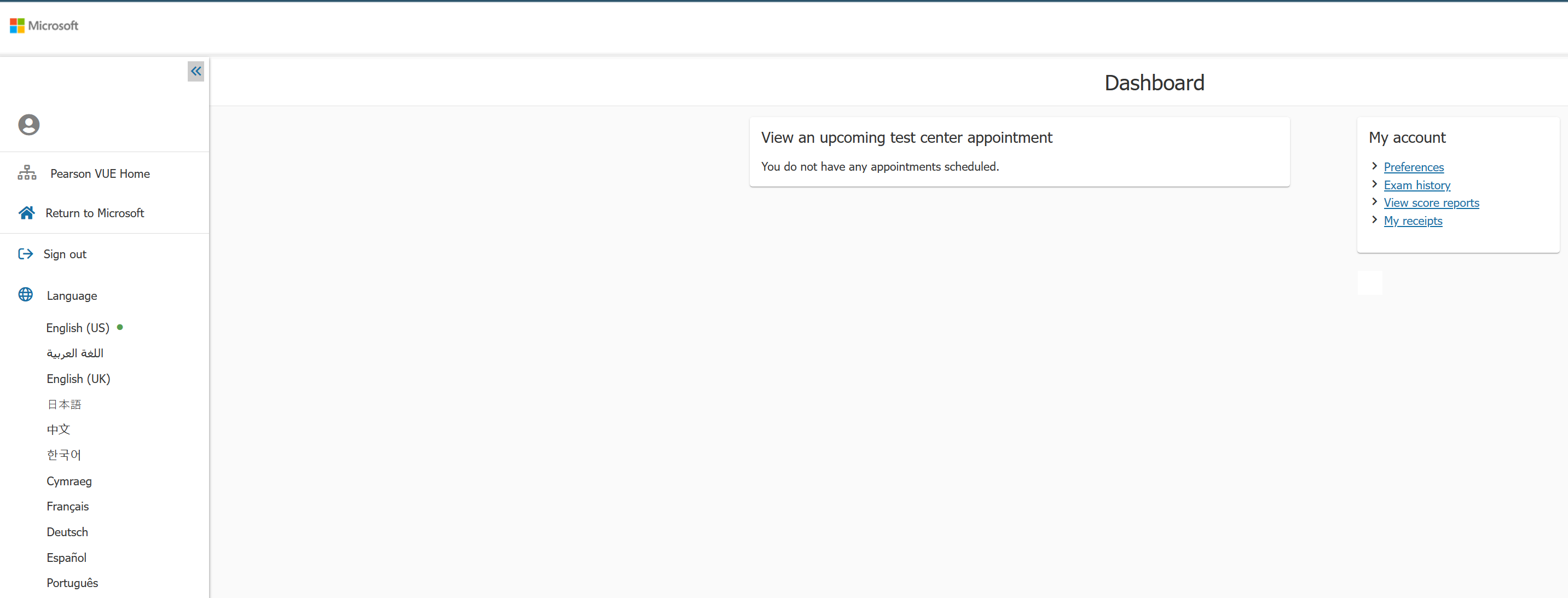This screenshot has width=1568, height=598.
Task: Switch the language to 中文
Action: click(x=58, y=429)
